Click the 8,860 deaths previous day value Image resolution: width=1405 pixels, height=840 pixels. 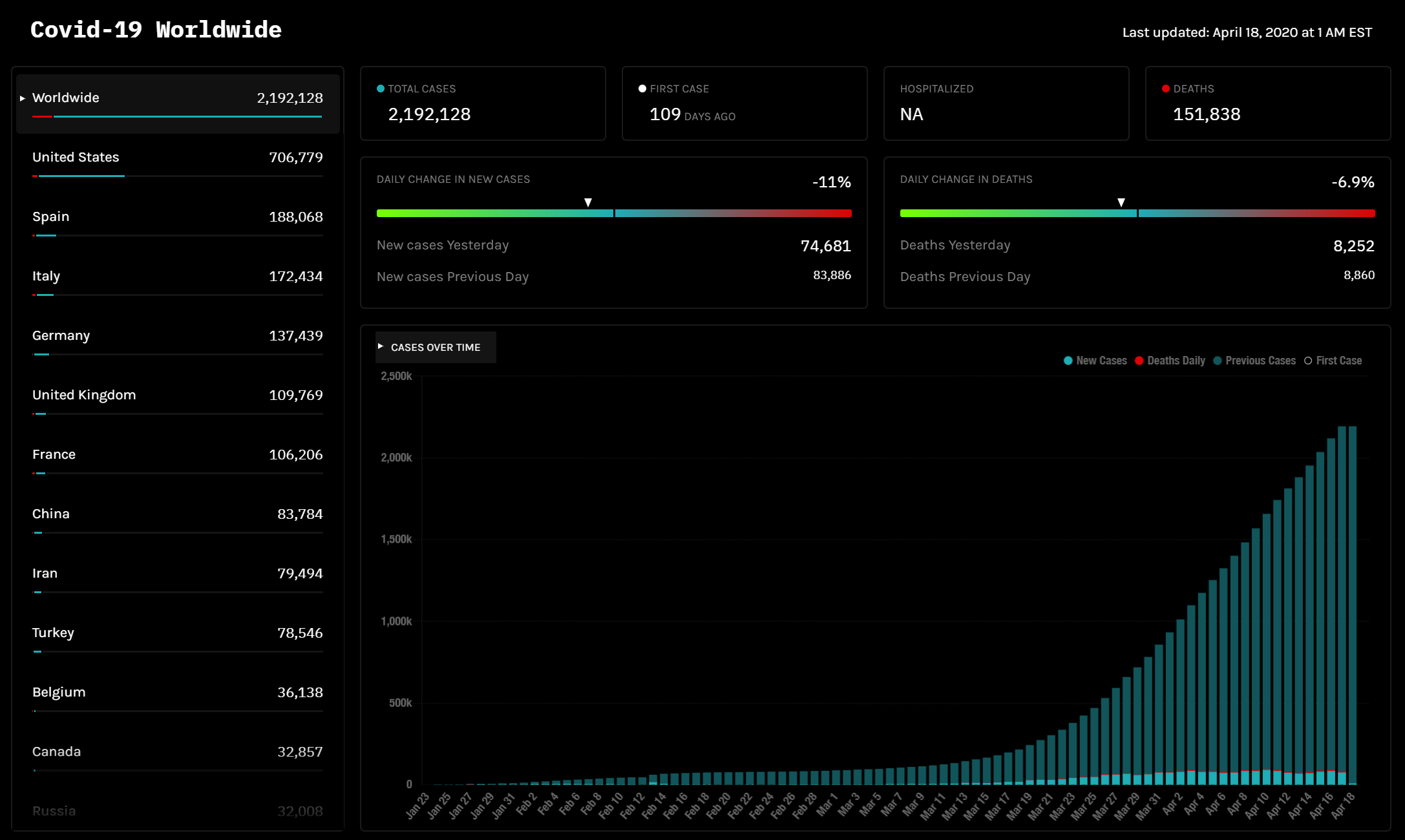point(1359,275)
